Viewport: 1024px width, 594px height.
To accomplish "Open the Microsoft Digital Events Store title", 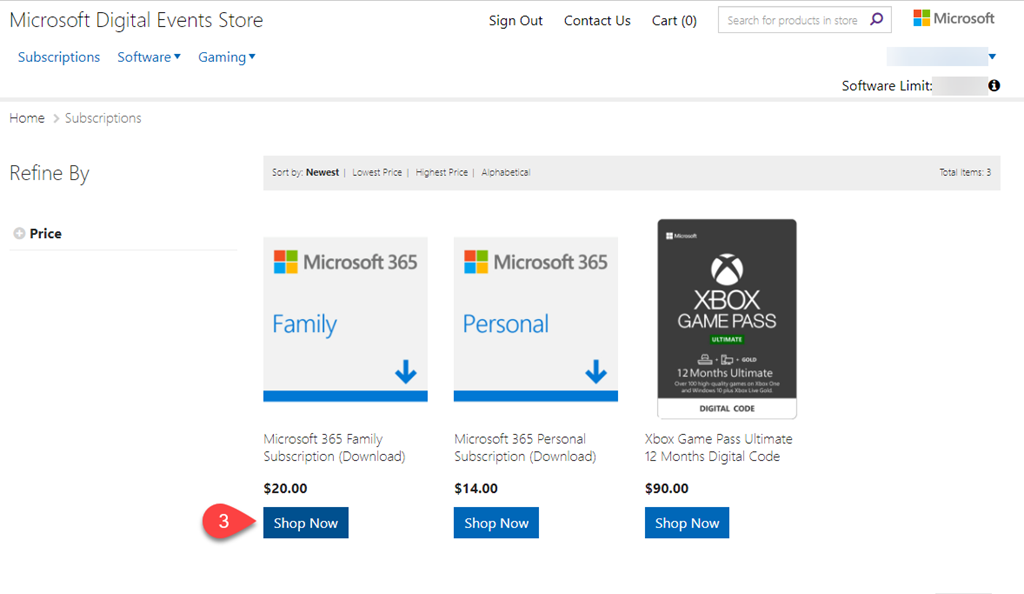I will [x=136, y=20].
